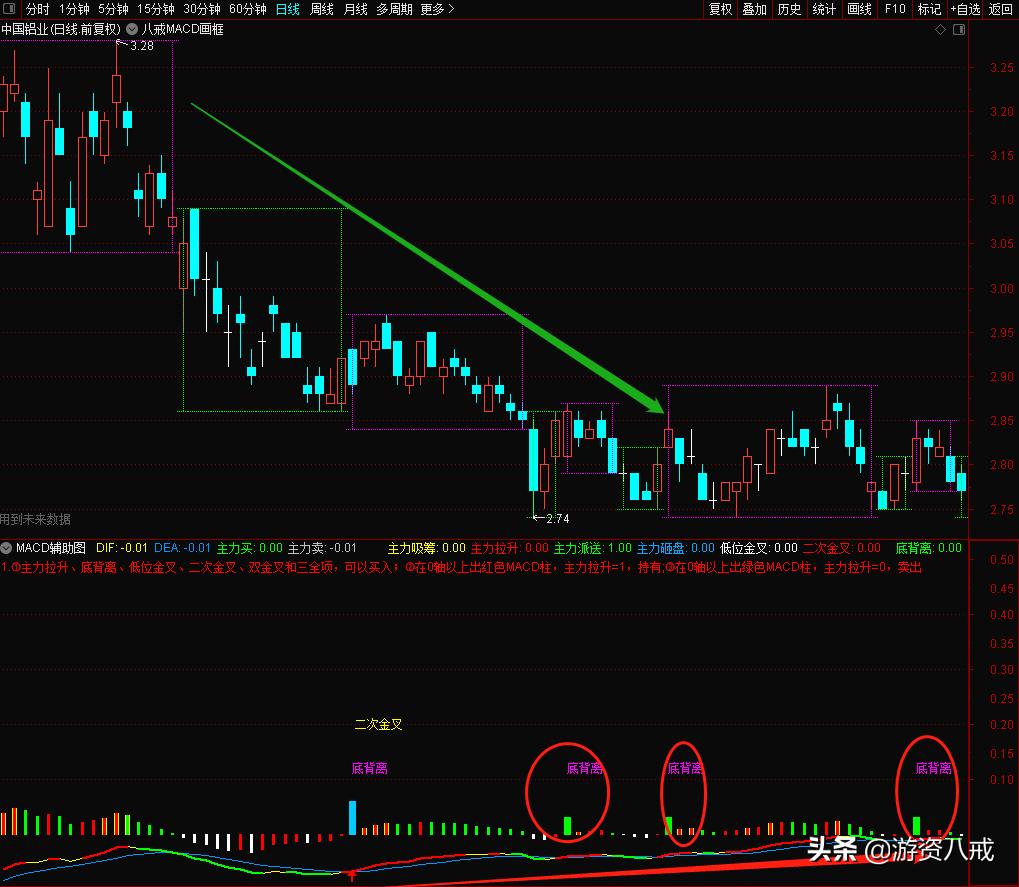The height and width of the screenshot is (887, 1019).
Task: Add stock via +自选 button
Action: [965, 9]
